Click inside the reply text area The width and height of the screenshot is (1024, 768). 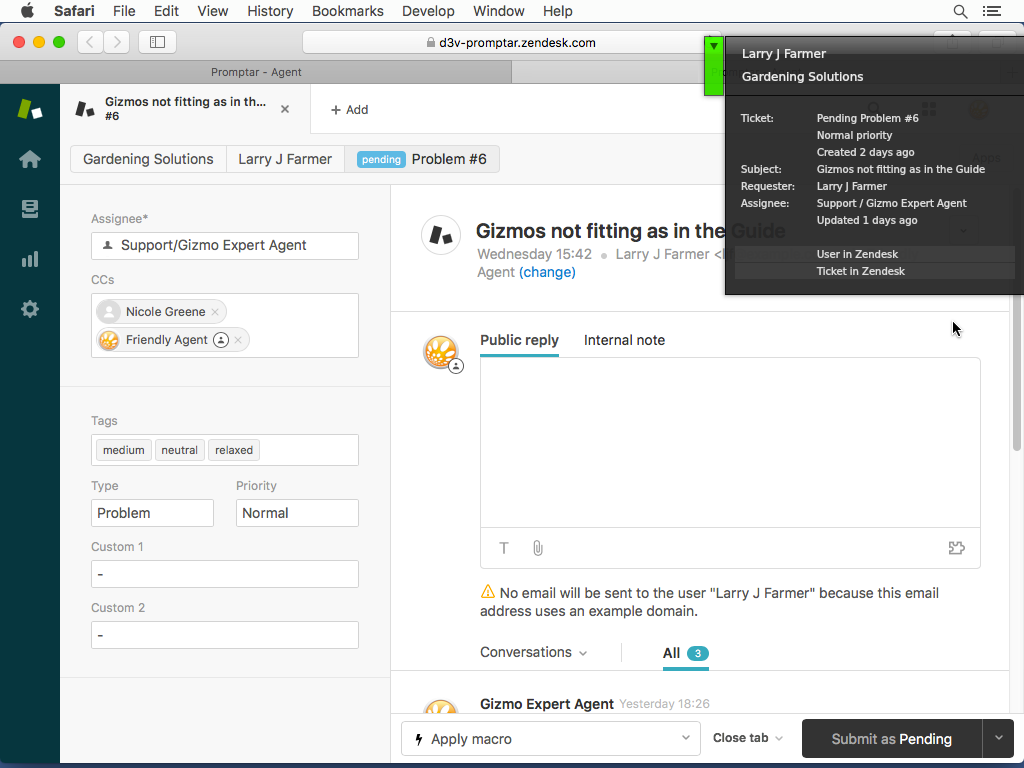730,442
